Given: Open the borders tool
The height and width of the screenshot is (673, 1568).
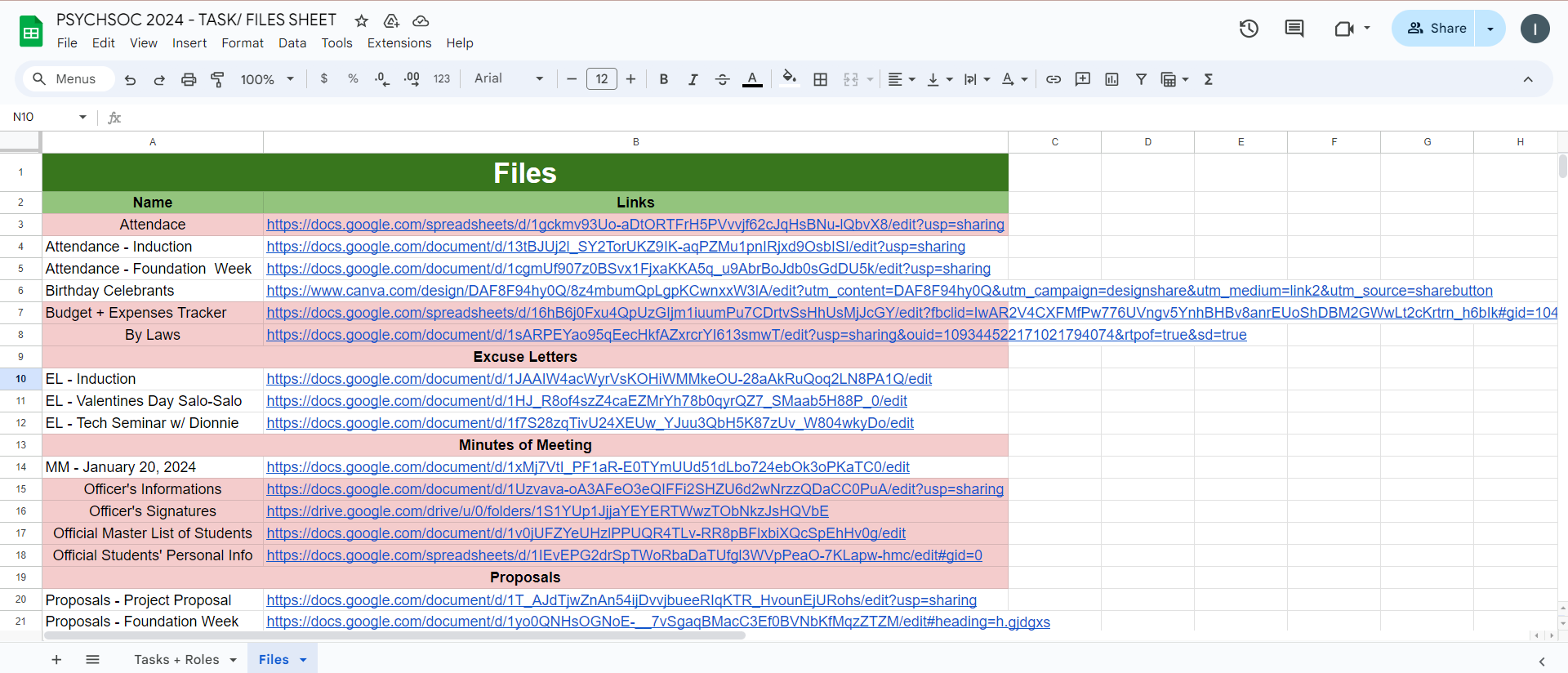Looking at the screenshot, I should coord(821,79).
